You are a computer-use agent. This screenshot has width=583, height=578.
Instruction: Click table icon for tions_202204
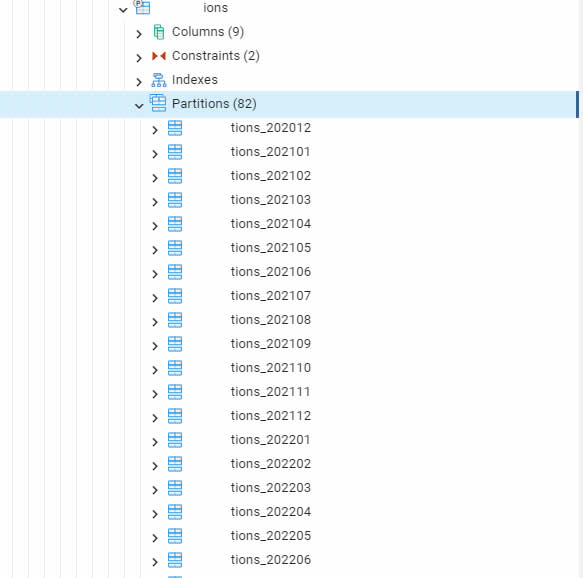(175, 512)
